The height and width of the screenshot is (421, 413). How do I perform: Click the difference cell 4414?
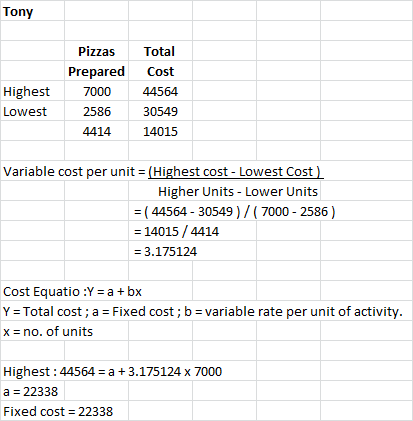[97, 131]
